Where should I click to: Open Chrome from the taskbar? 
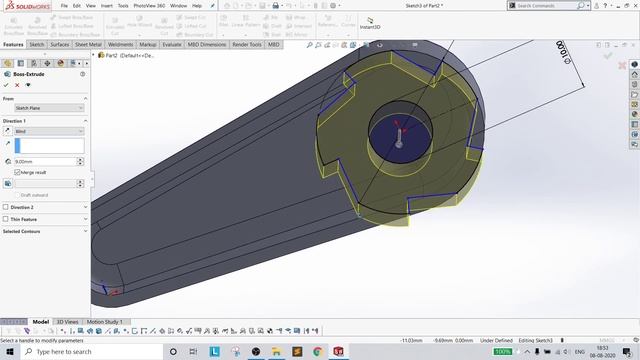318,351
